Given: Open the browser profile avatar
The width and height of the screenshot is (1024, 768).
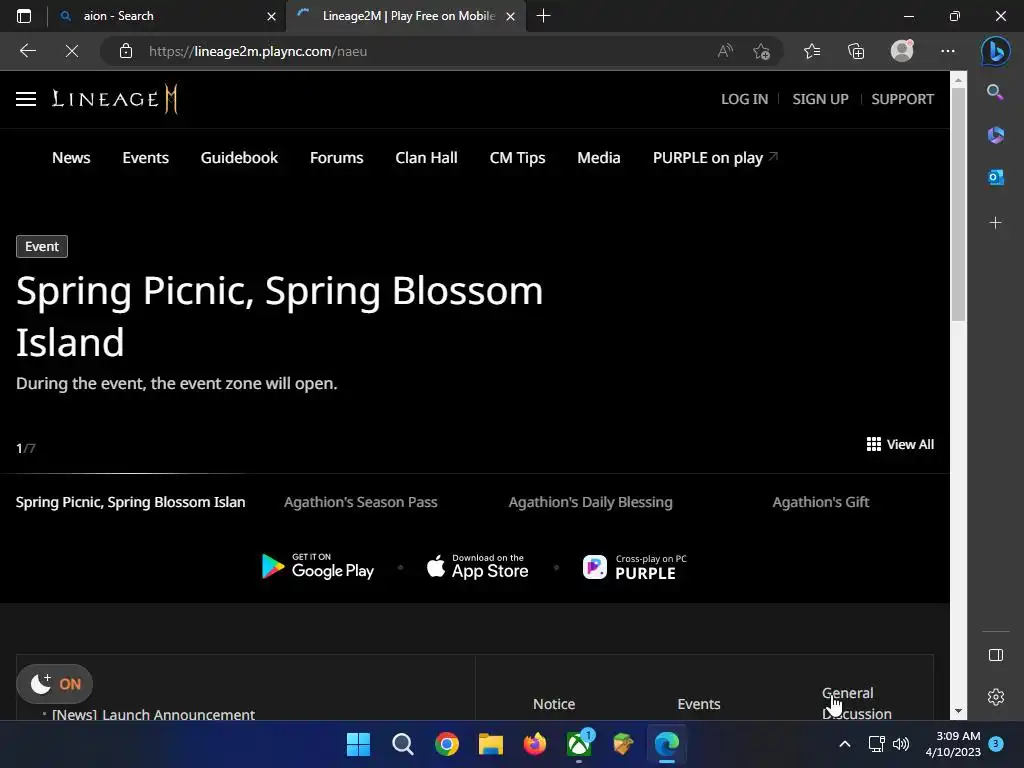Looking at the screenshot, I should (902, 51).
